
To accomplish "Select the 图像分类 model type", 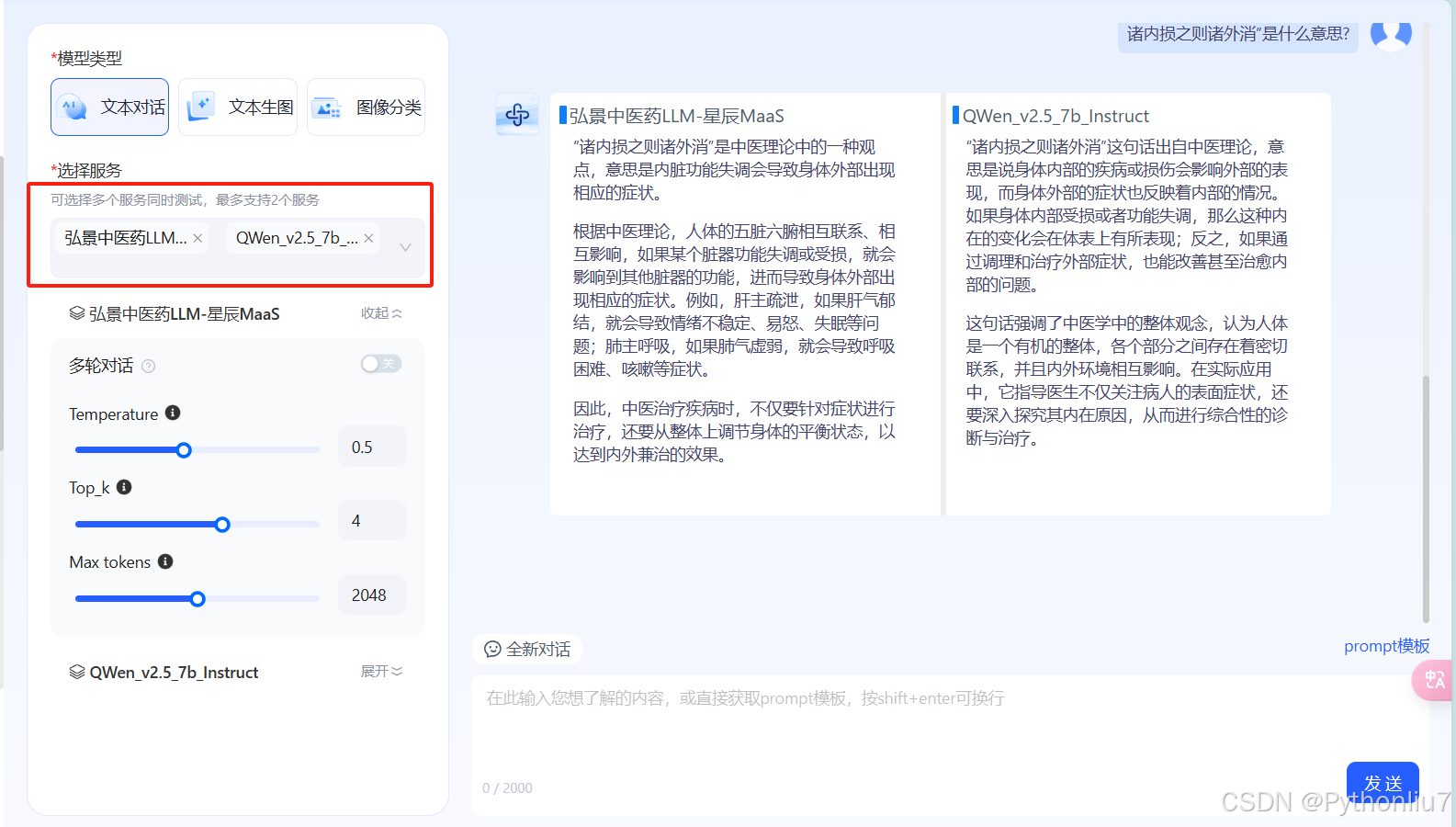I will [366, 108].
